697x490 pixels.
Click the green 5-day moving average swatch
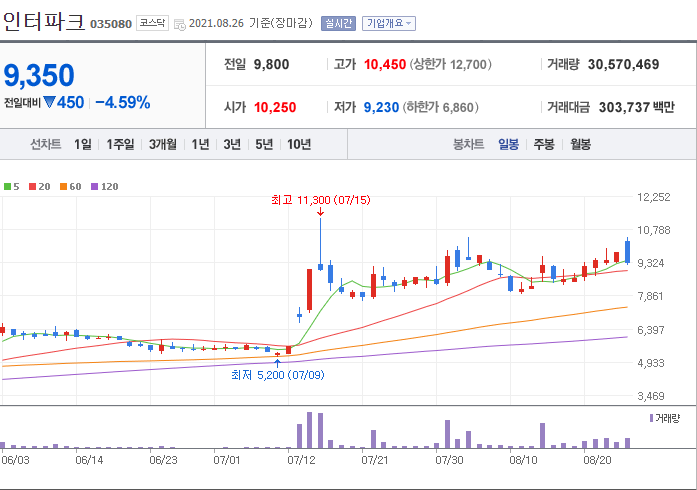click(8, 187)
